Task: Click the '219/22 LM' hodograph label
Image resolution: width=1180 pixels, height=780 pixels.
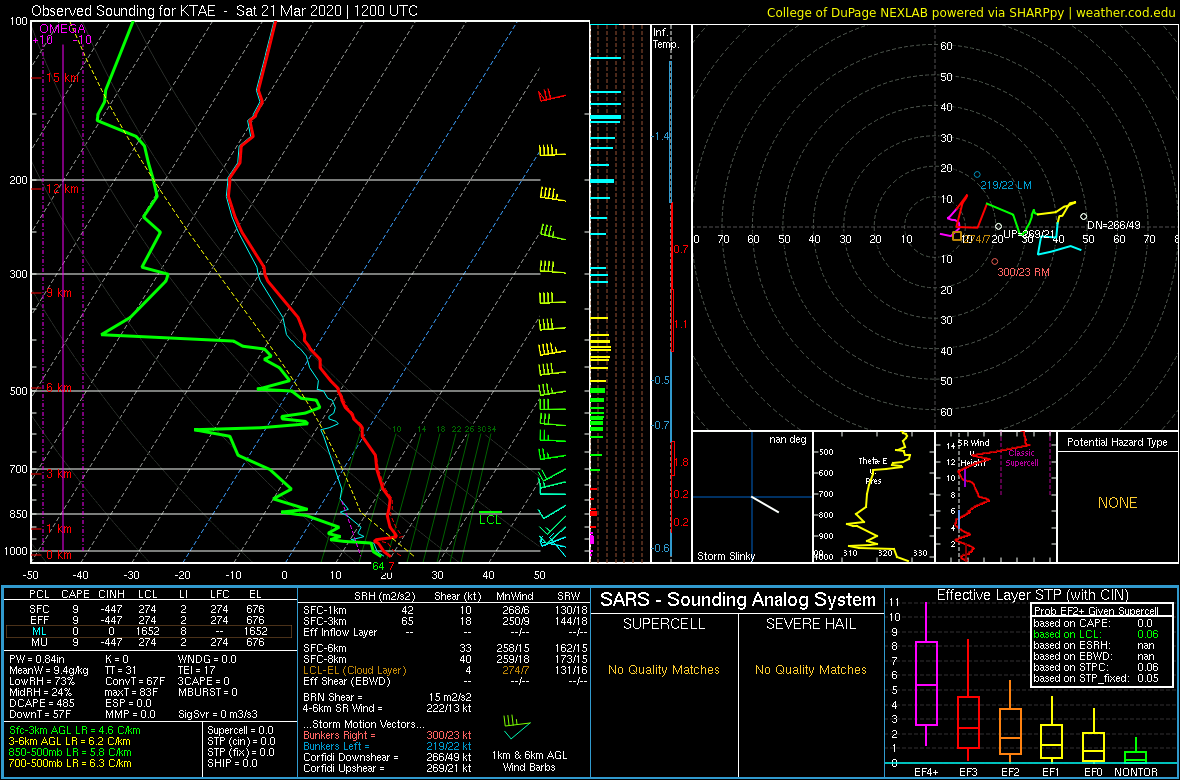Action: [x=1005, y=185]
